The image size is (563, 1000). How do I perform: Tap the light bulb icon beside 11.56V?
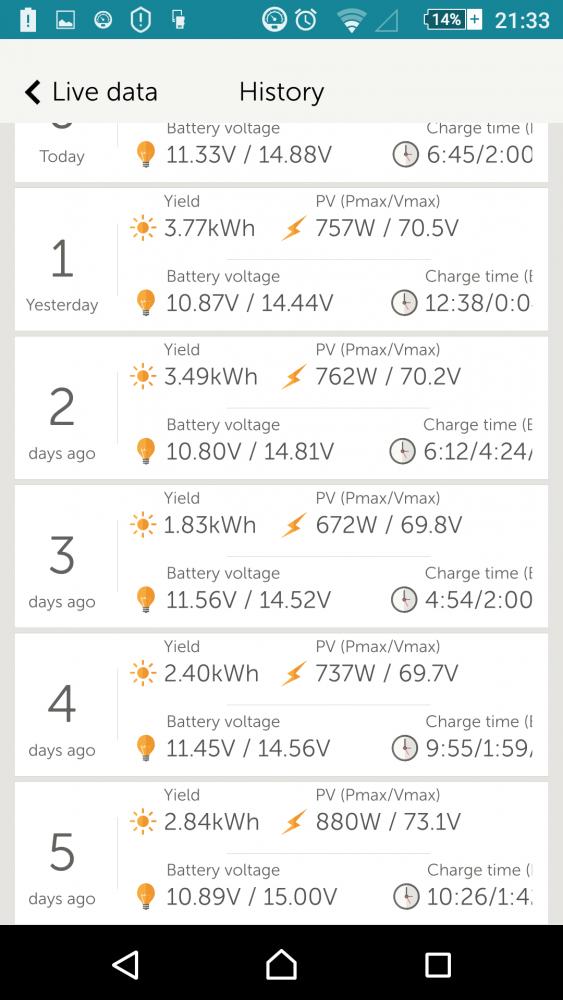tap(147, 599)
